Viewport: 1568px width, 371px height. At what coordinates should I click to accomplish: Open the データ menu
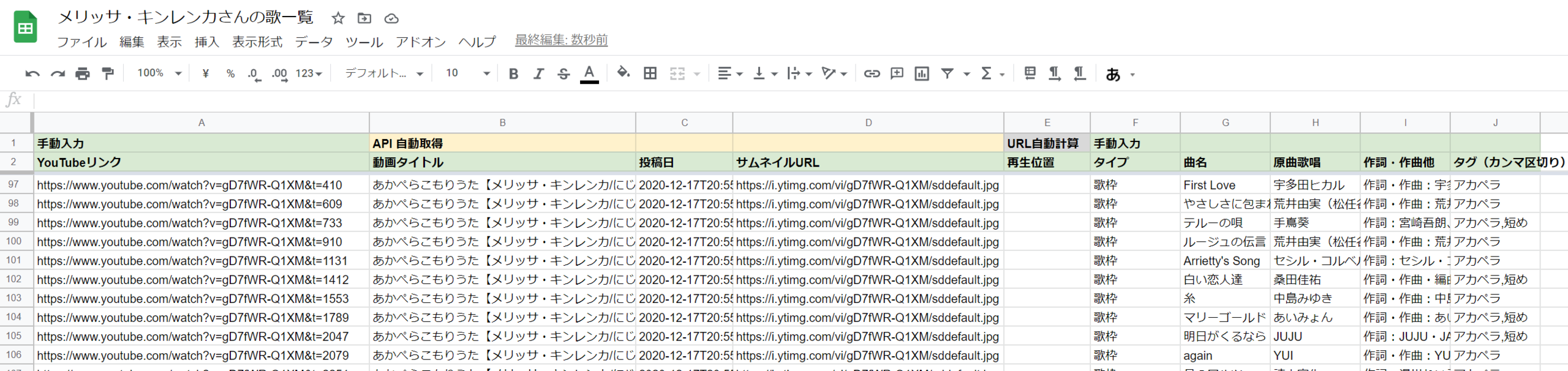[314, 42]
